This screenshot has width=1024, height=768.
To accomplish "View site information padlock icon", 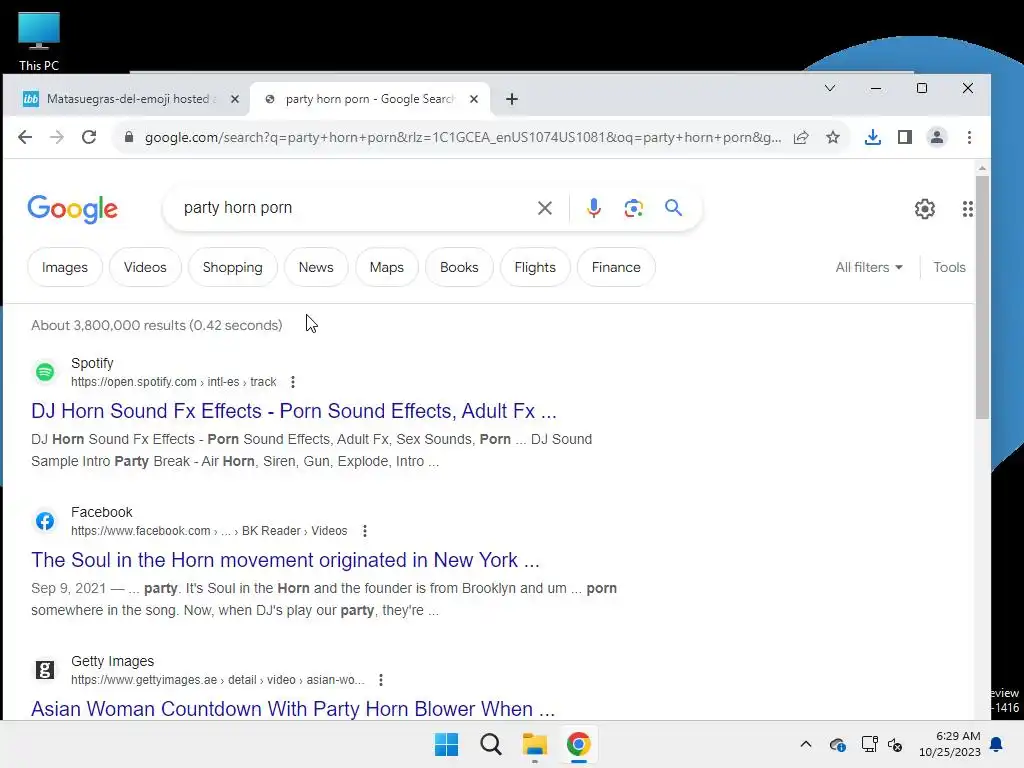I will [129, 137].
